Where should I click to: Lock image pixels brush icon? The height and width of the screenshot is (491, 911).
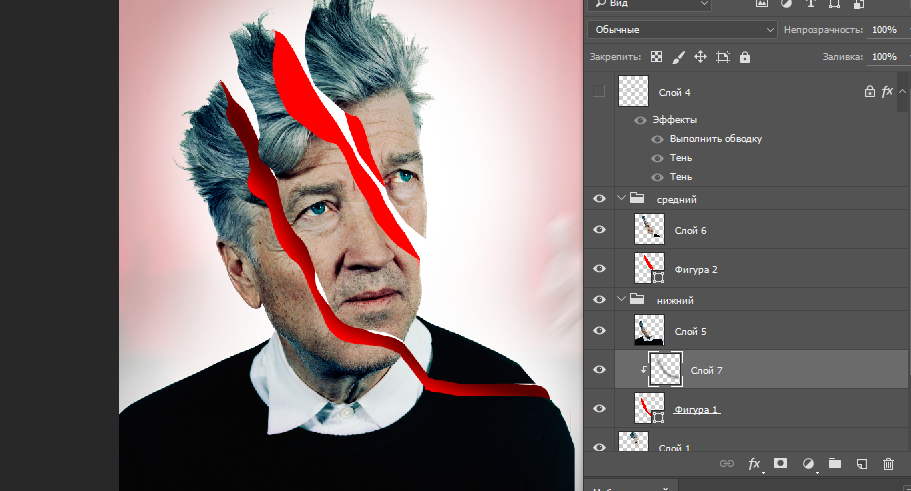click(x=678, y=57)
